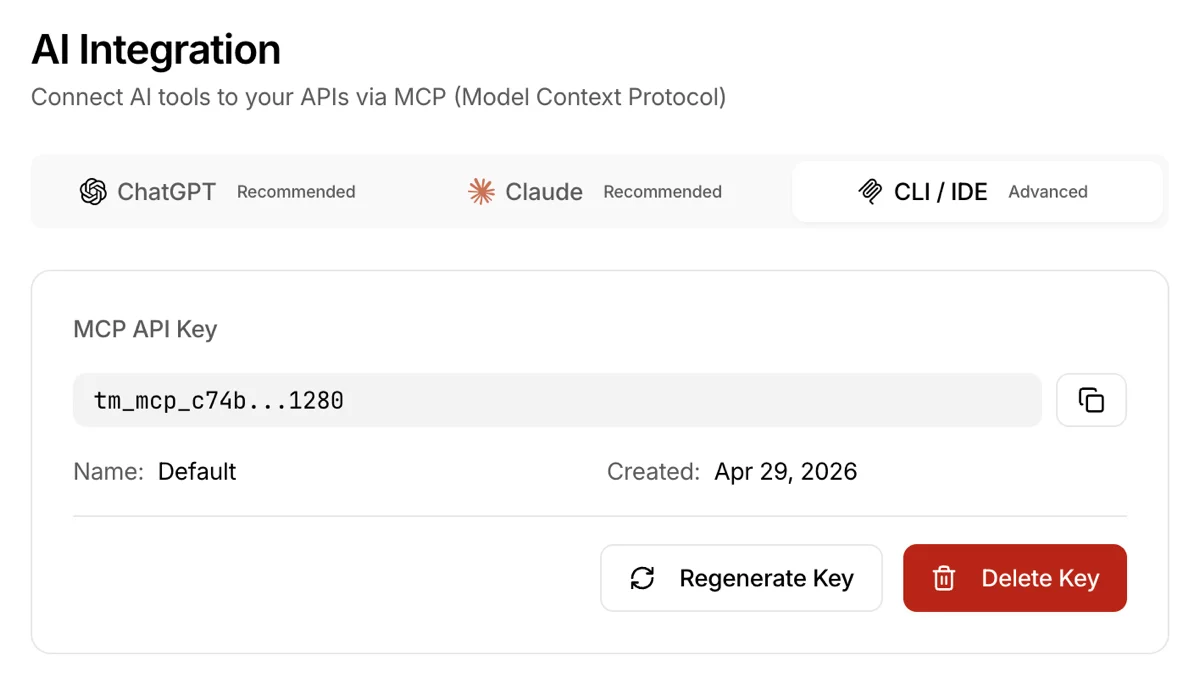Click the Created date Apr 29, 2026
1200x673 pixels.
(786, 471)
